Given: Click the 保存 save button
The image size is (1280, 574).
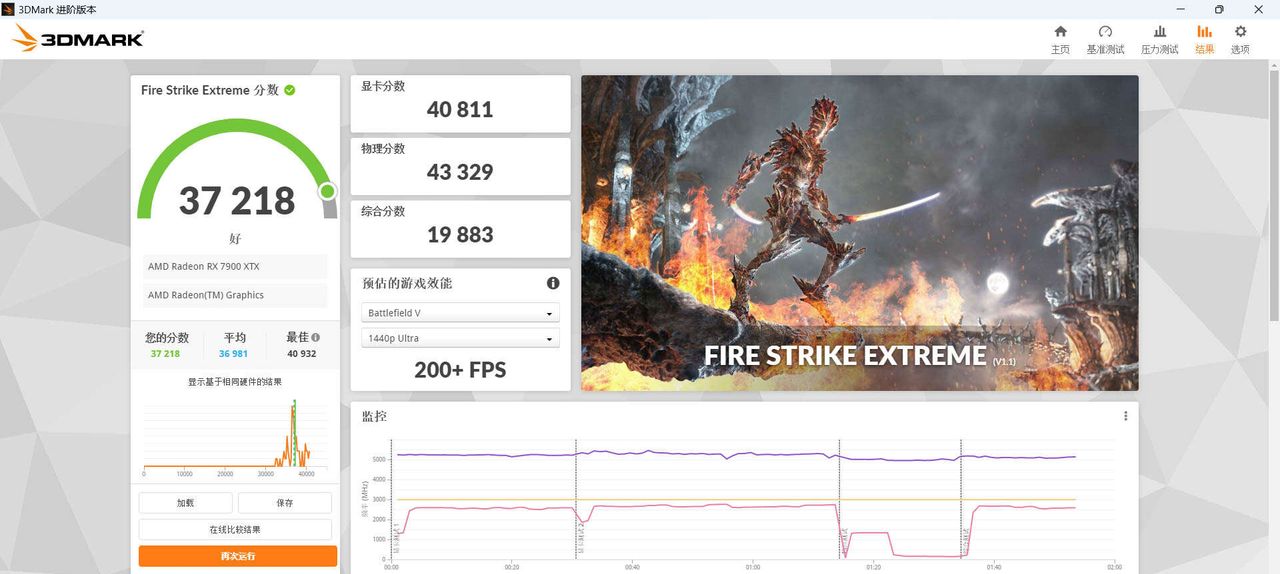Looking at the screenshot, I should point(285,503).
